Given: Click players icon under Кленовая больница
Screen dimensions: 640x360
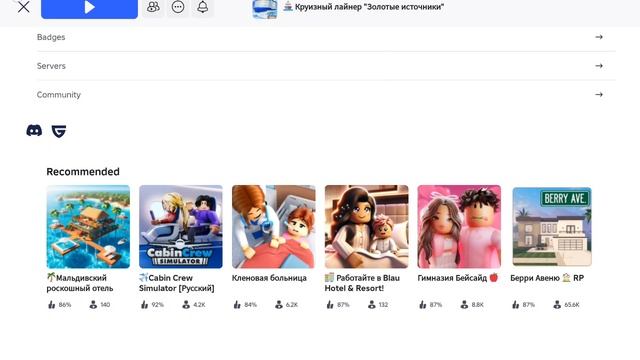Looking at the screenshot, I should [279, 304].
